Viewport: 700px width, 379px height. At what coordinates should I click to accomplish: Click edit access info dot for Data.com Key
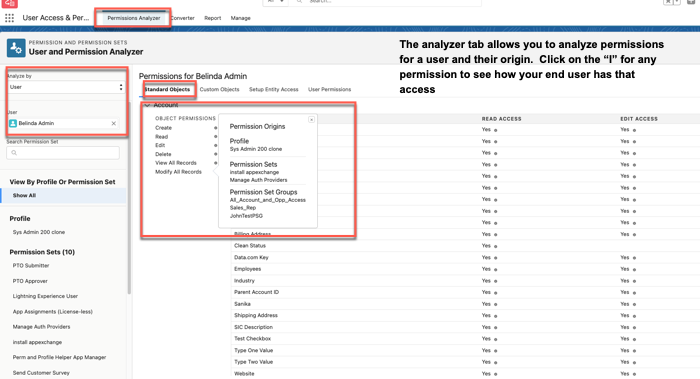pos(634,258)
